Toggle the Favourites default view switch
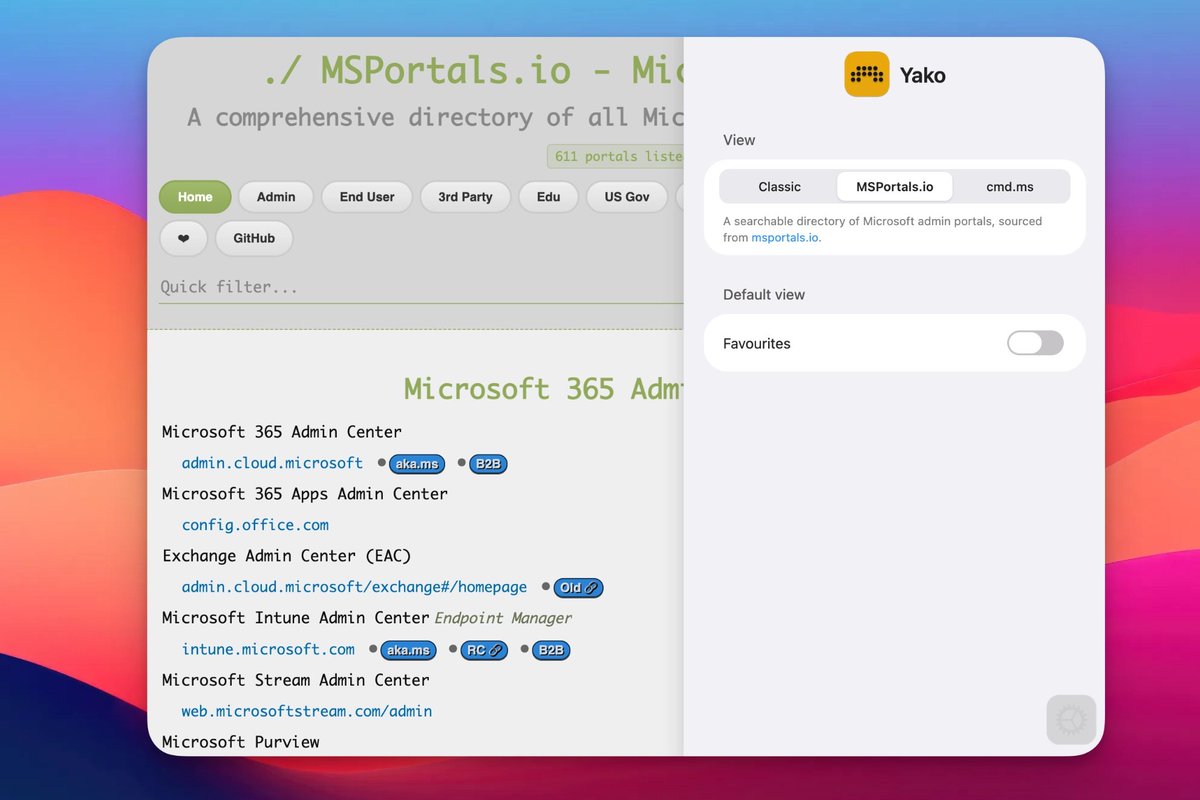The height and width of the screenshot is (800, 1200). pos(1035,343)
